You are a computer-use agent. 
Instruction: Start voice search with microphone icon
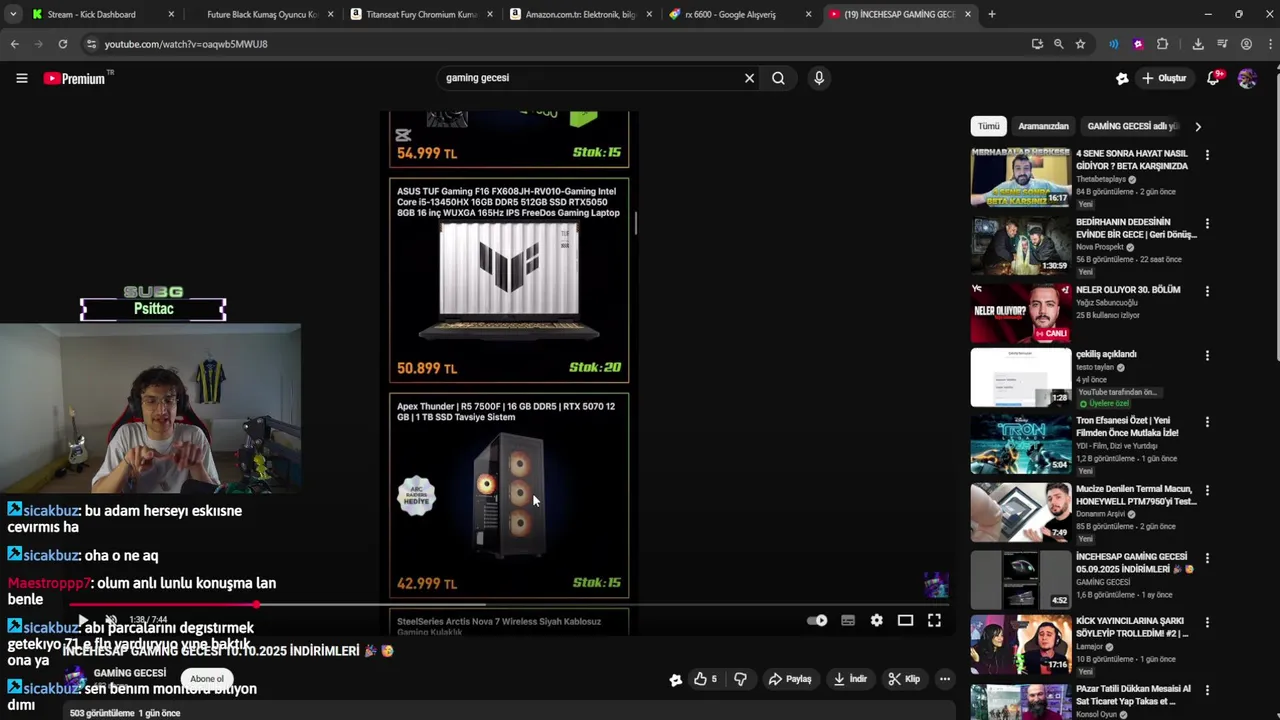819,78
